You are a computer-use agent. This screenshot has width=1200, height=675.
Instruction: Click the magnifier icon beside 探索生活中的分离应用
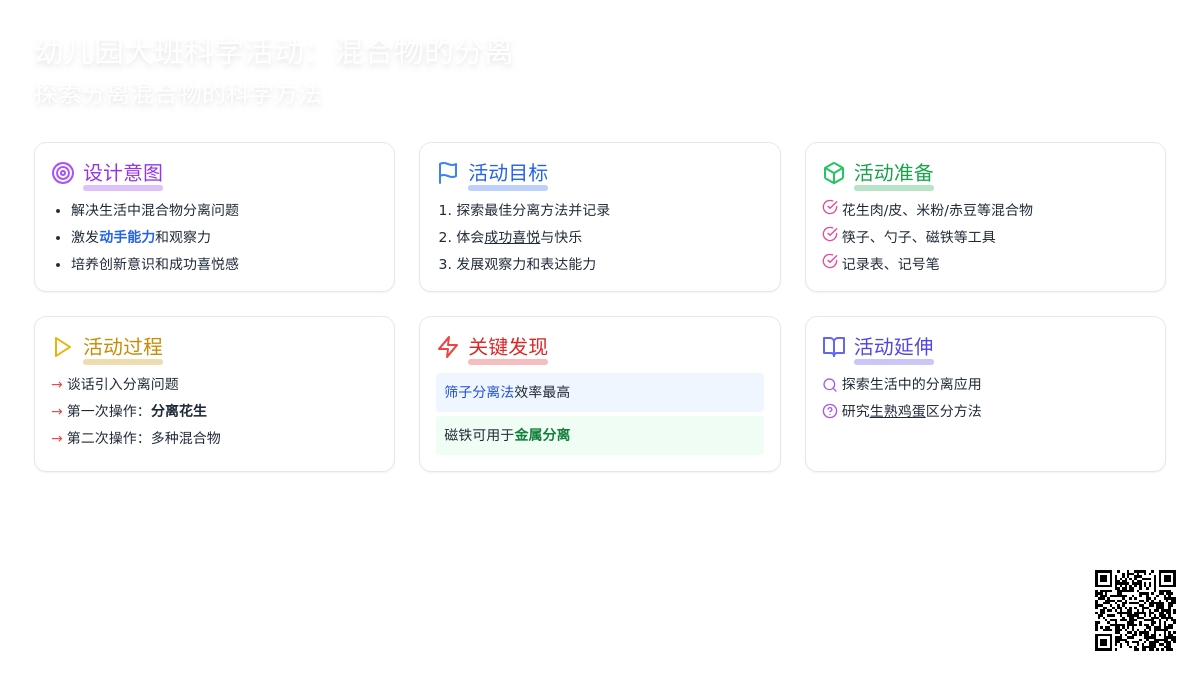coord(830,385)
